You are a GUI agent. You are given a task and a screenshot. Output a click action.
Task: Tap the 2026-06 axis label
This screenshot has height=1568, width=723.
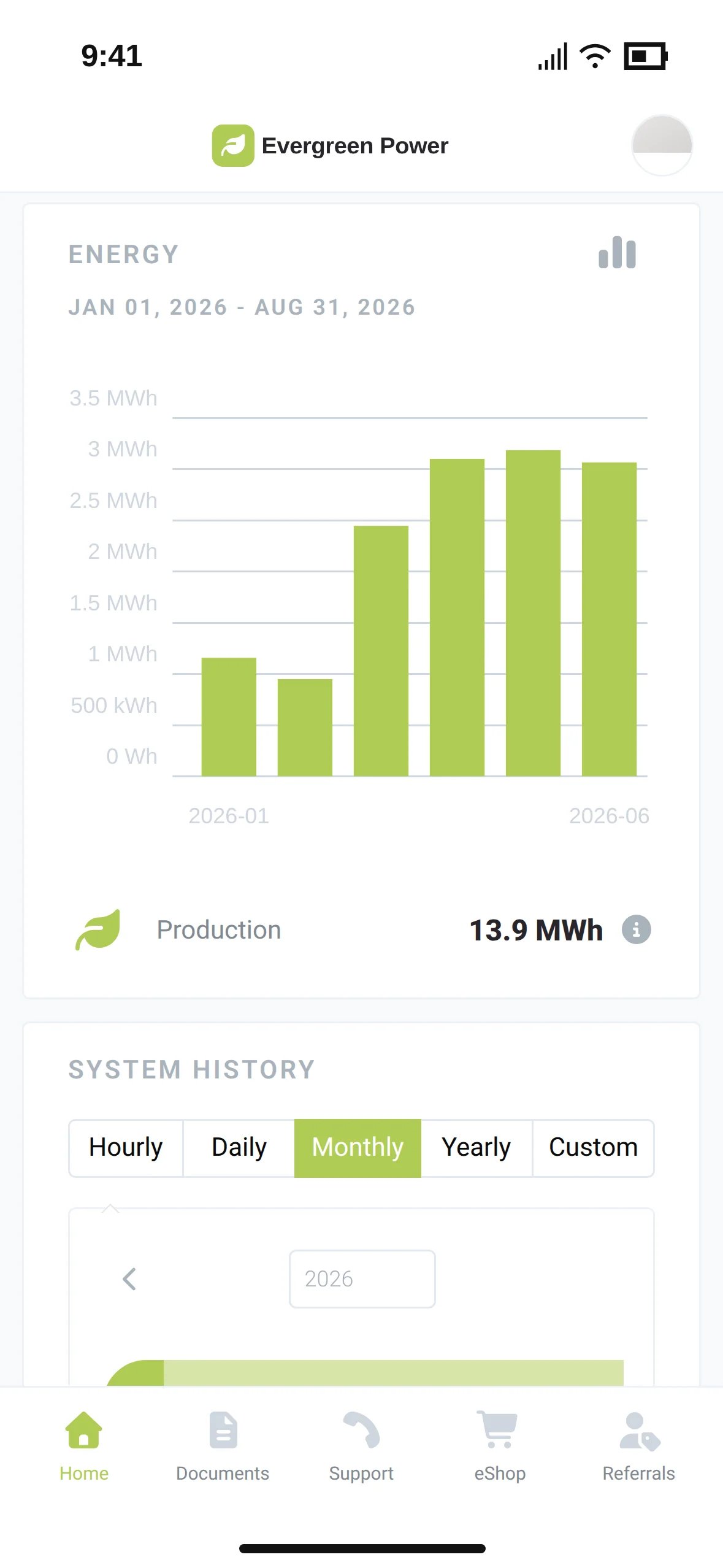pos(609,816)
